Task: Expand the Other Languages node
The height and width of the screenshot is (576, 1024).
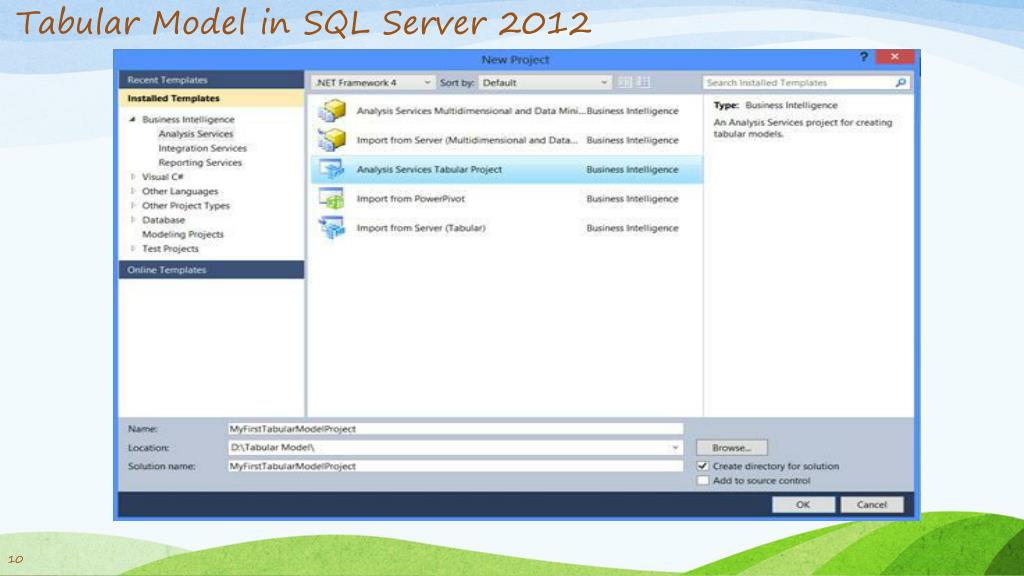Action: pyautogui.click(x=133, y=191)
